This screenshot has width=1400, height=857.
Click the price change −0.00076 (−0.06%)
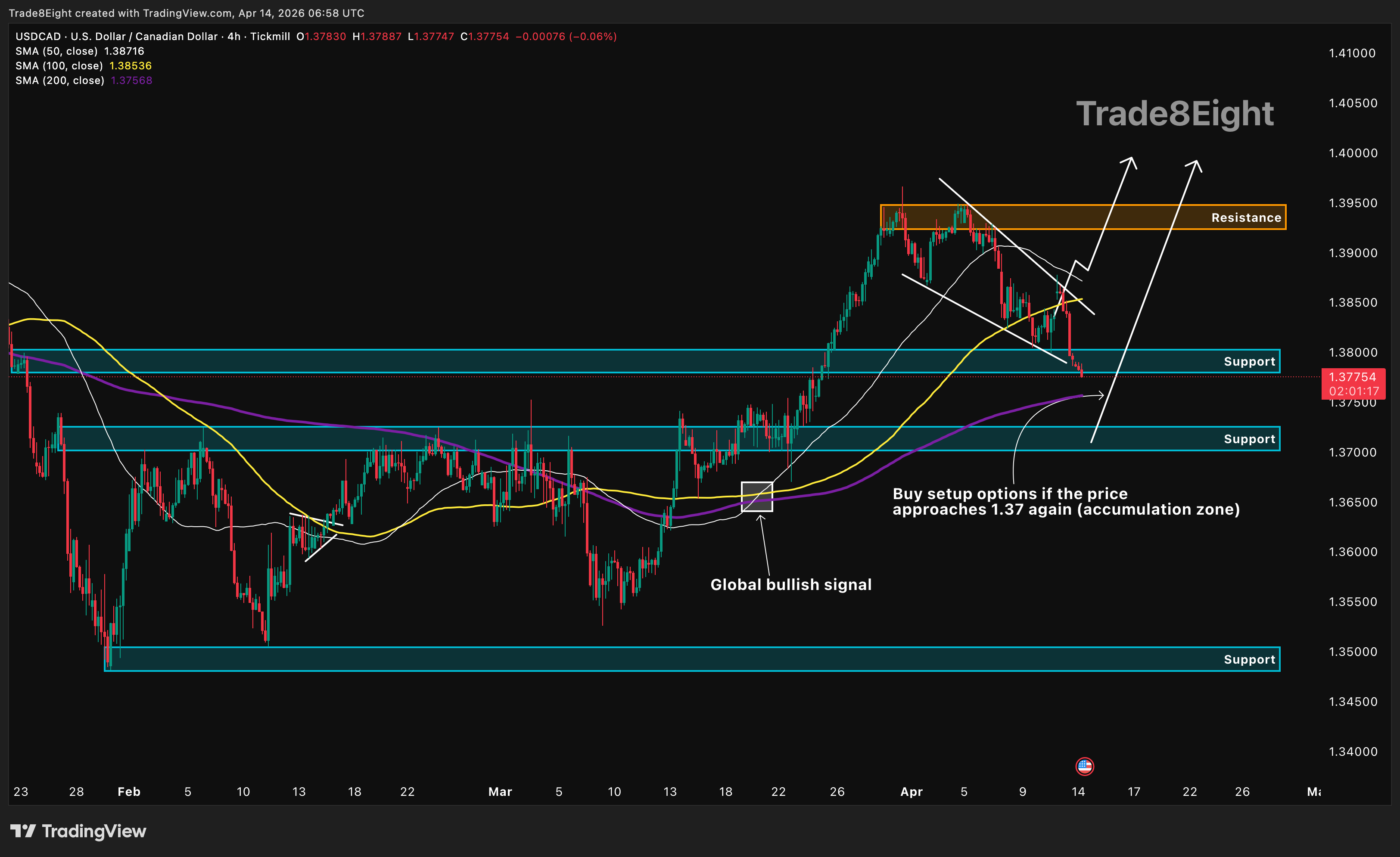coord(566,36)
